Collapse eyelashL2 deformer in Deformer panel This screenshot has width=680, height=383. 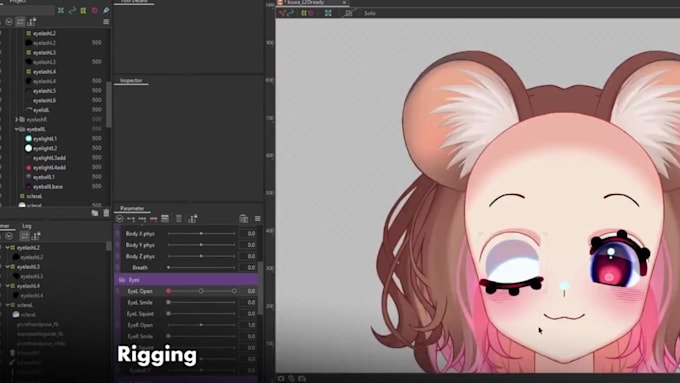[x=7, y=248]
